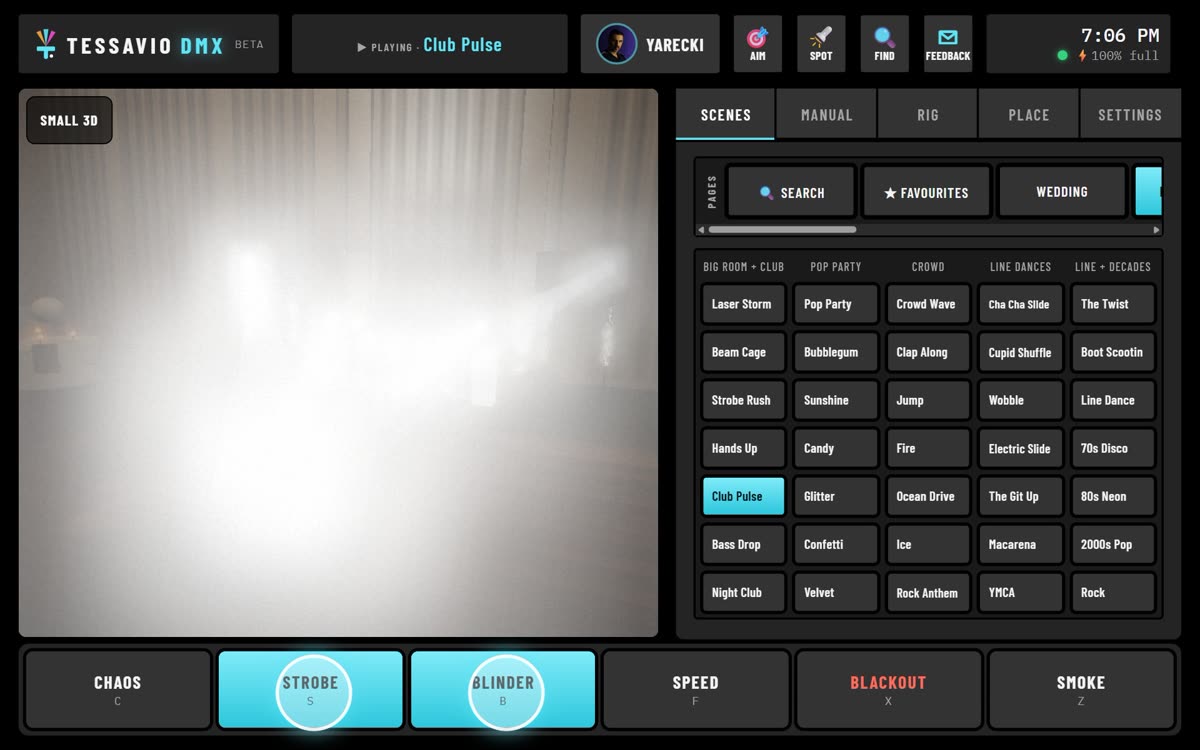Screen dimensions: 1200x750
Task: Select the Crowd Wave scene
Action: click(928, 304)
